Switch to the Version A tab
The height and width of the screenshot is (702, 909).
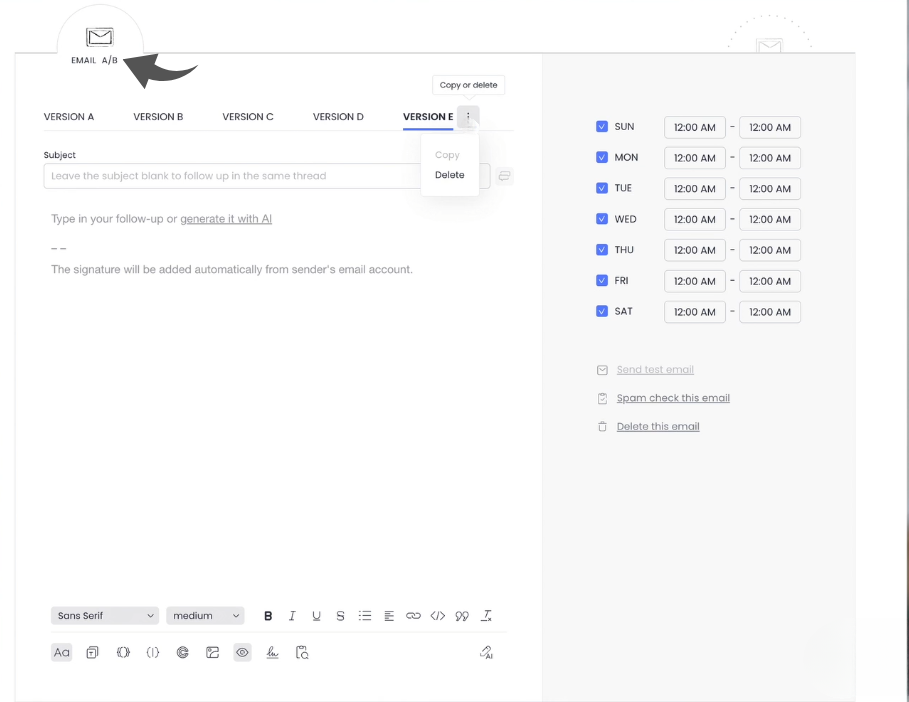click(69, 117)
